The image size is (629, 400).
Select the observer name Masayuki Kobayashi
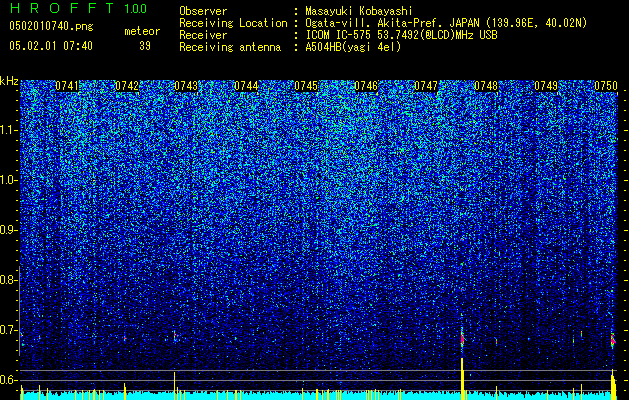(x=359, y=11)
